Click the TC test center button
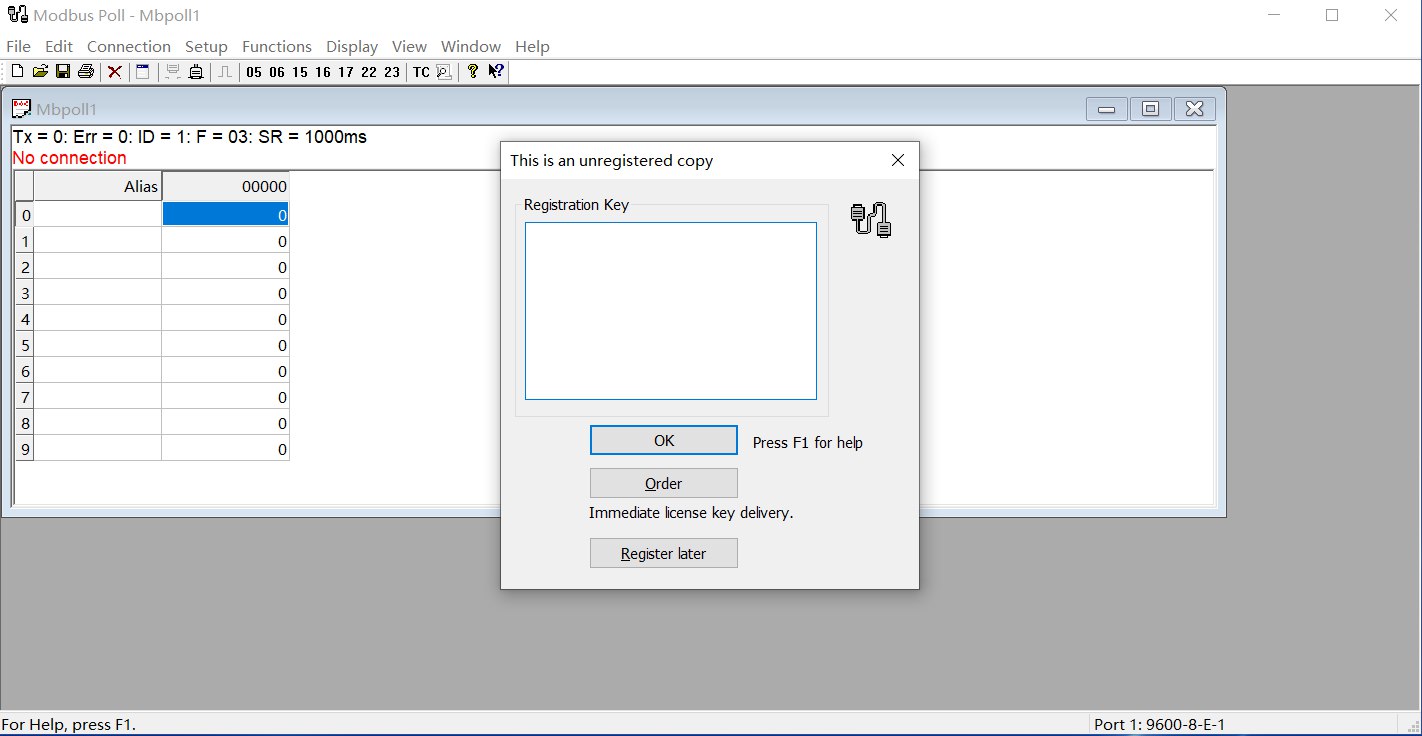Image resolution: width=1422 pixels, height=736 pixels. (x=421, y=72)
